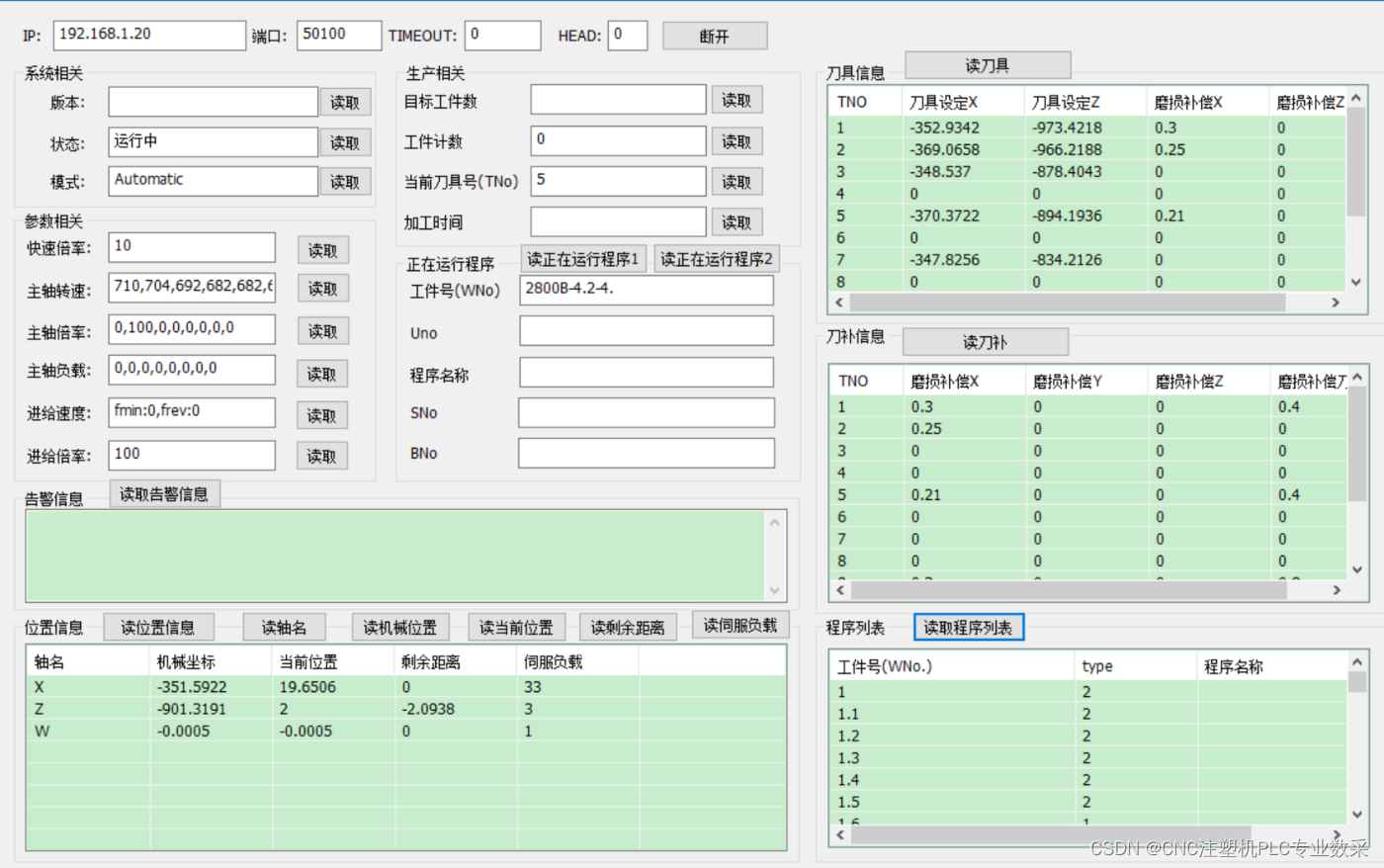This screenshot has width=1384, height=868.
Task: Click 读机械位置 to read machine position
Action: 400,626
